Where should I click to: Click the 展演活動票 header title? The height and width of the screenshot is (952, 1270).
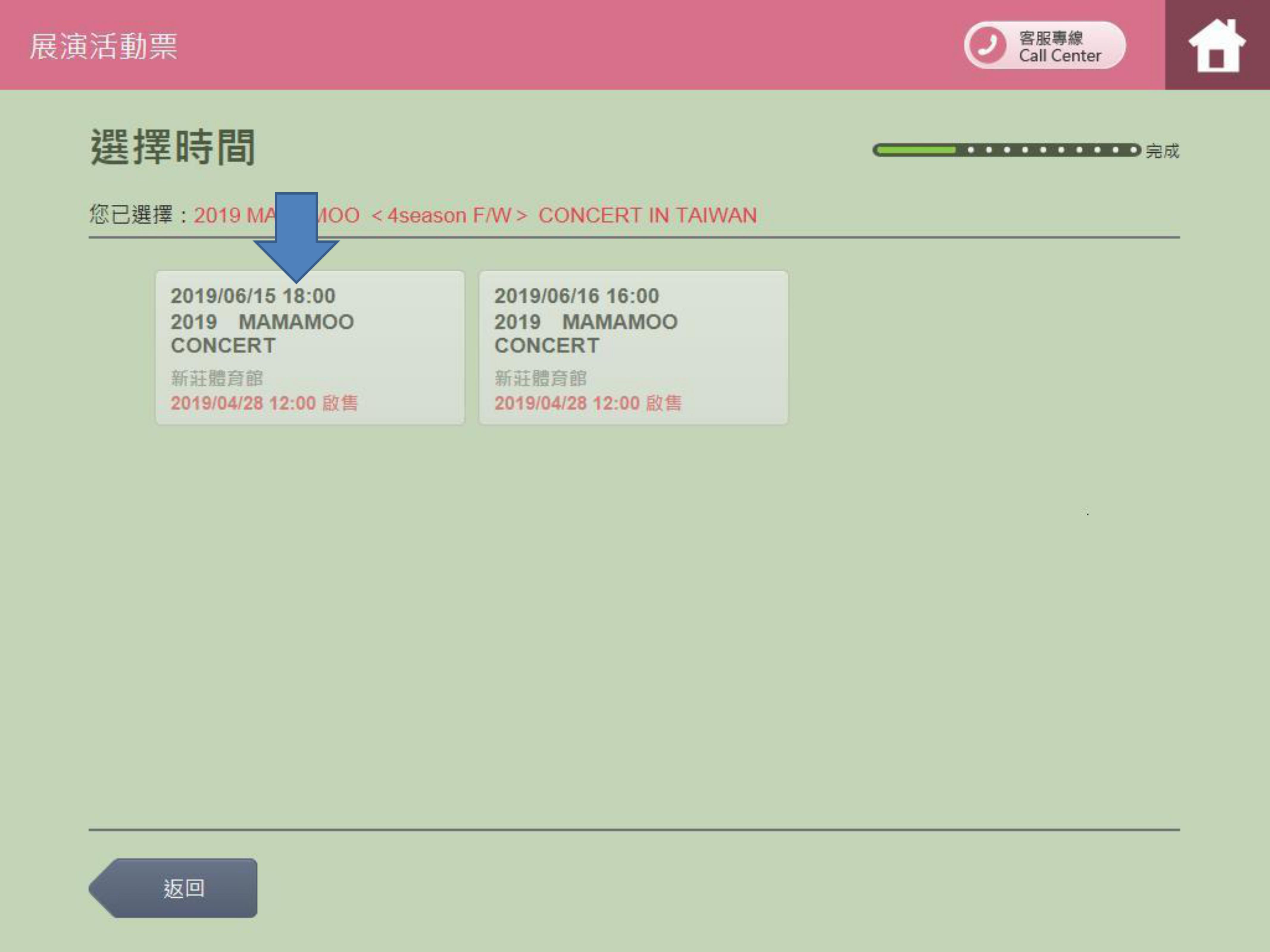coord(104,46)
